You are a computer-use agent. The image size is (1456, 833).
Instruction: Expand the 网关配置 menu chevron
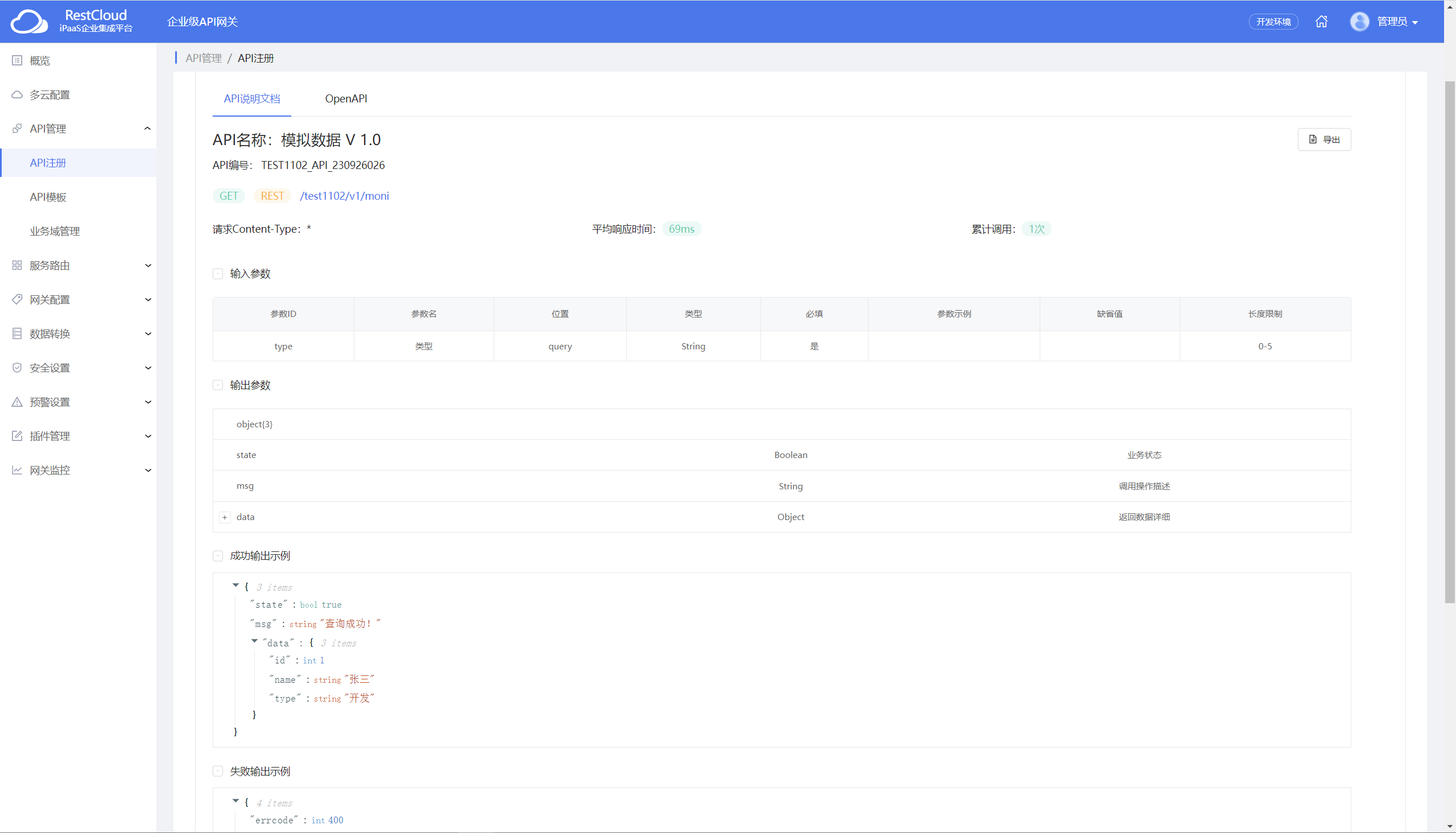[147, 299]
